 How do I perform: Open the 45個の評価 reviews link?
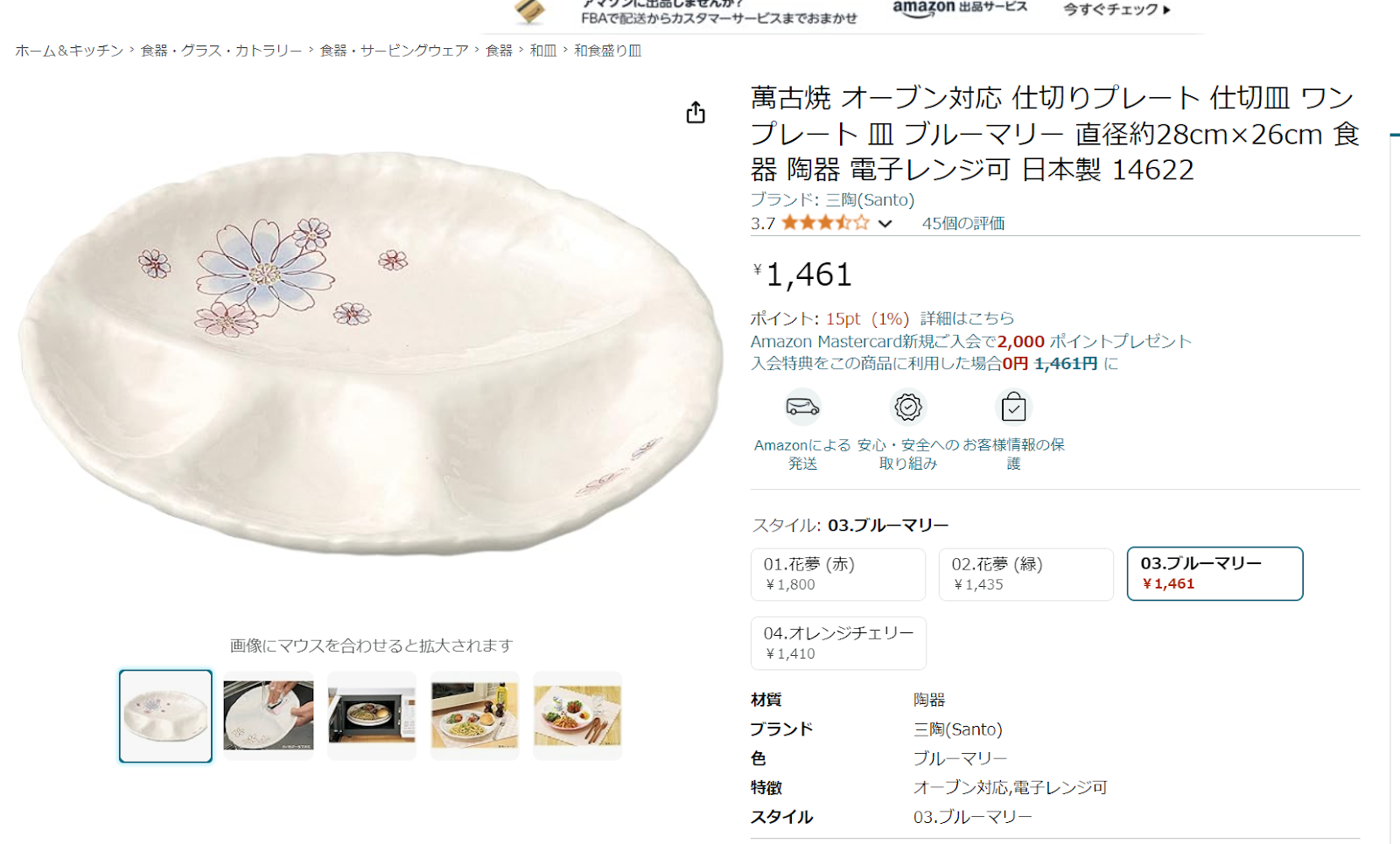click(x=962, y=223)
